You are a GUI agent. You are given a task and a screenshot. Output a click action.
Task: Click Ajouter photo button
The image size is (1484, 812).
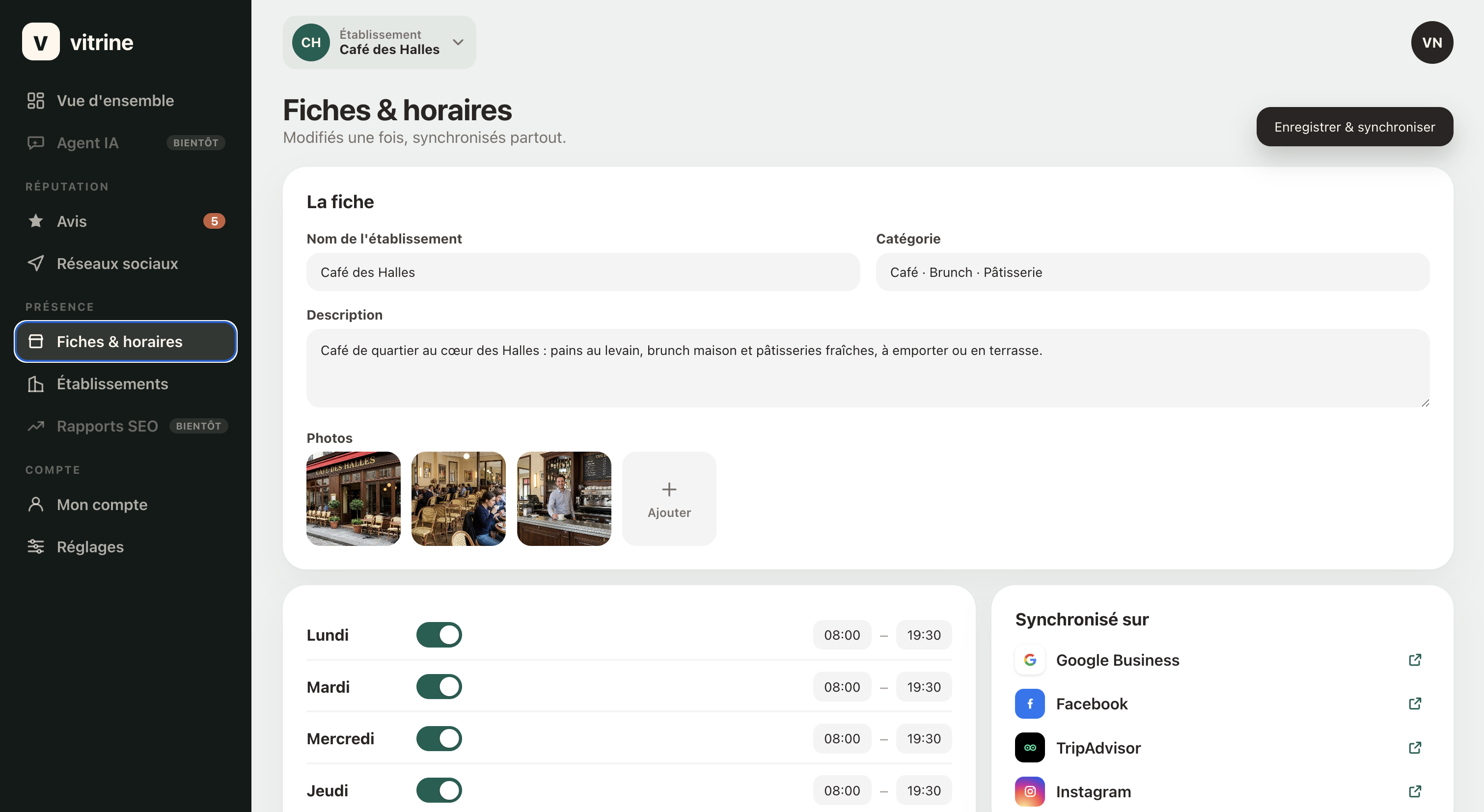pos(669,499)
